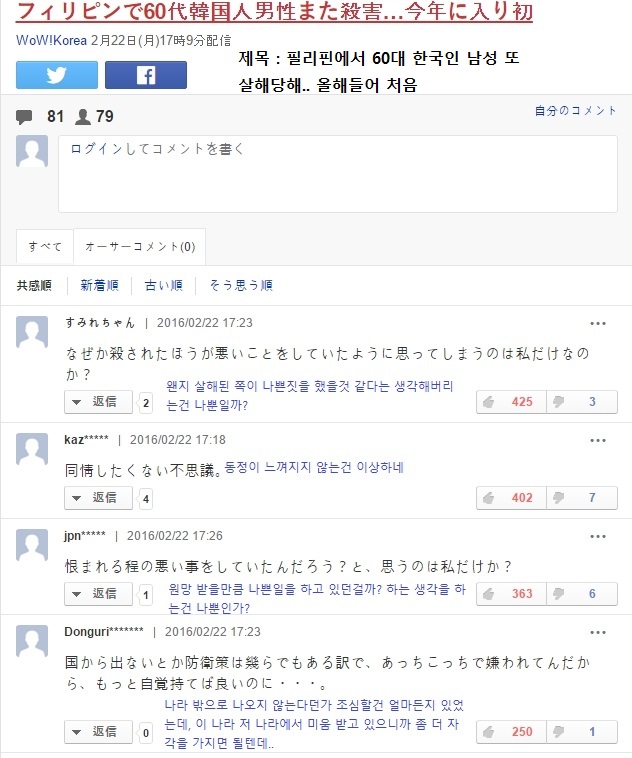Sort comments by 新着順
The image size is (632, 758).
[99, 285]
